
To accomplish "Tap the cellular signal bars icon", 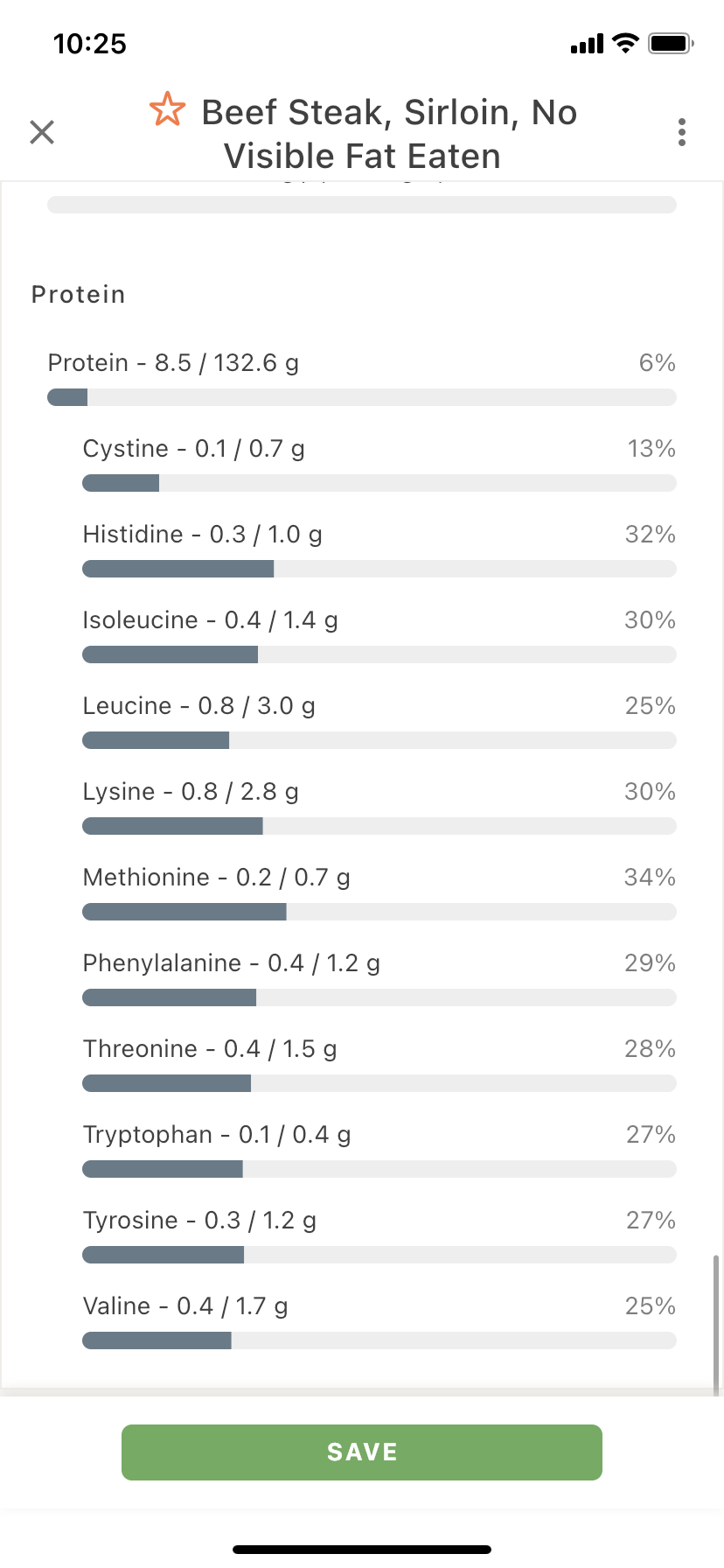I will click(587, 44).
